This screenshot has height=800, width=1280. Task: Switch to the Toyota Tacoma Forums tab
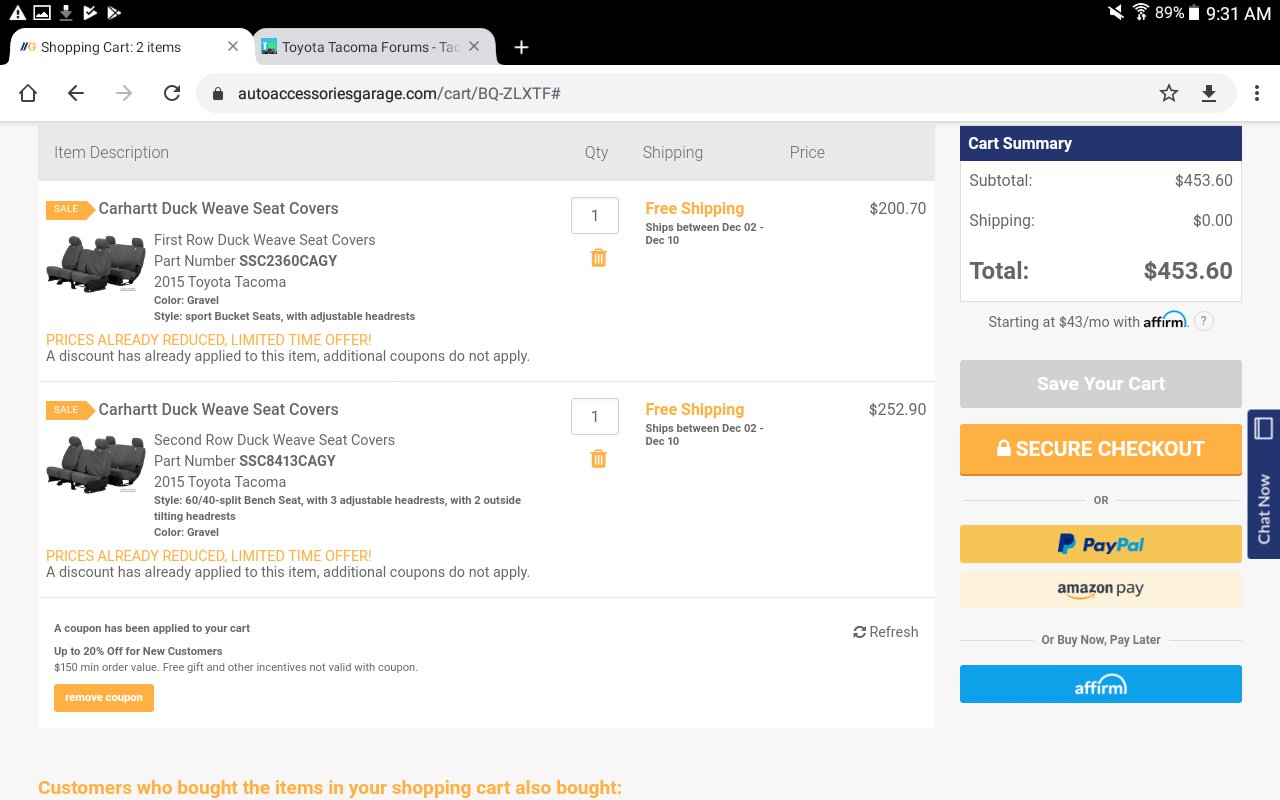click(x=375, y=47)
